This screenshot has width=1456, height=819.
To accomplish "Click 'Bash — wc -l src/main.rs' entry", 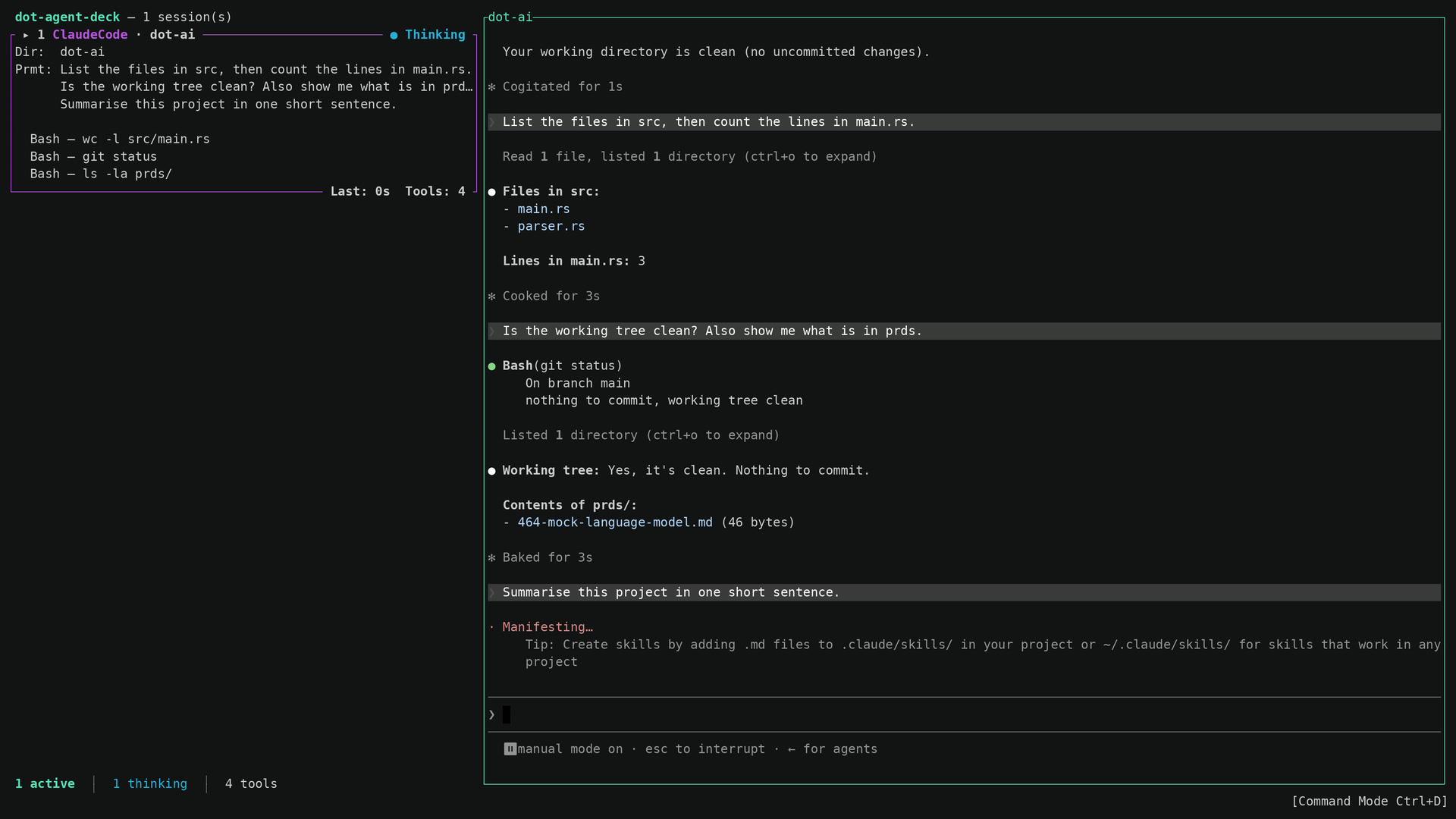I will pyautogui.click(x=120, y=140).
